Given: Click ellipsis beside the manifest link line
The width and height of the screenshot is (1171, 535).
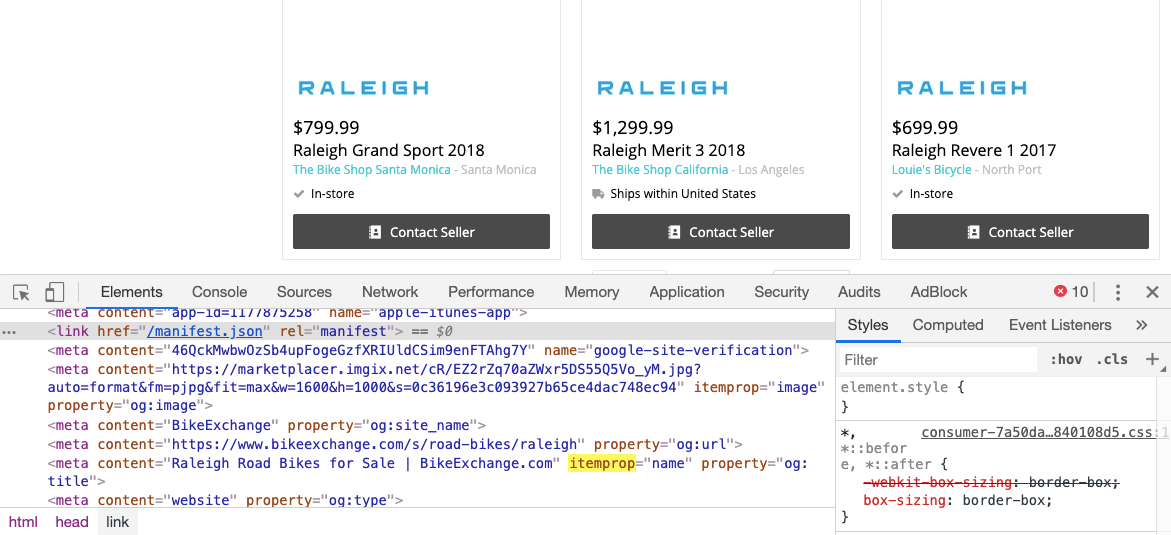Looking at the screenshot, I should 9,332.
